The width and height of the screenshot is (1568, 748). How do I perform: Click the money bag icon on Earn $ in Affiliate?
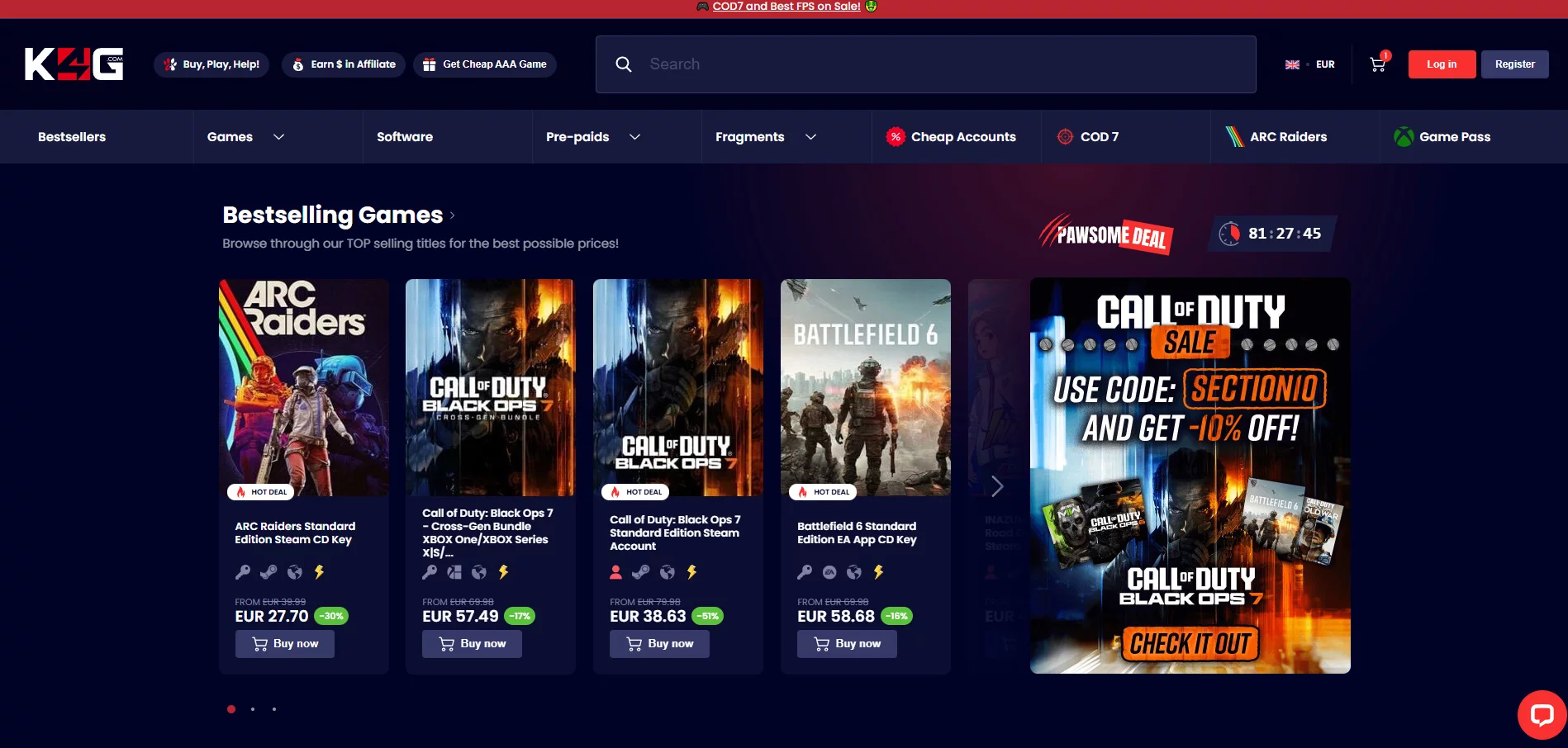297,64
